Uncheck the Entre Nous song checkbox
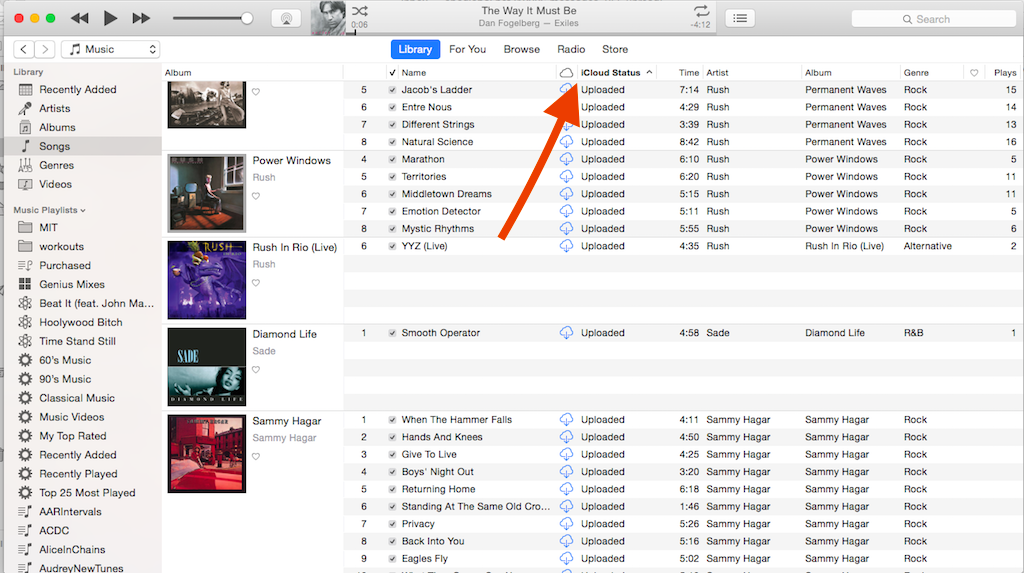 392,107
